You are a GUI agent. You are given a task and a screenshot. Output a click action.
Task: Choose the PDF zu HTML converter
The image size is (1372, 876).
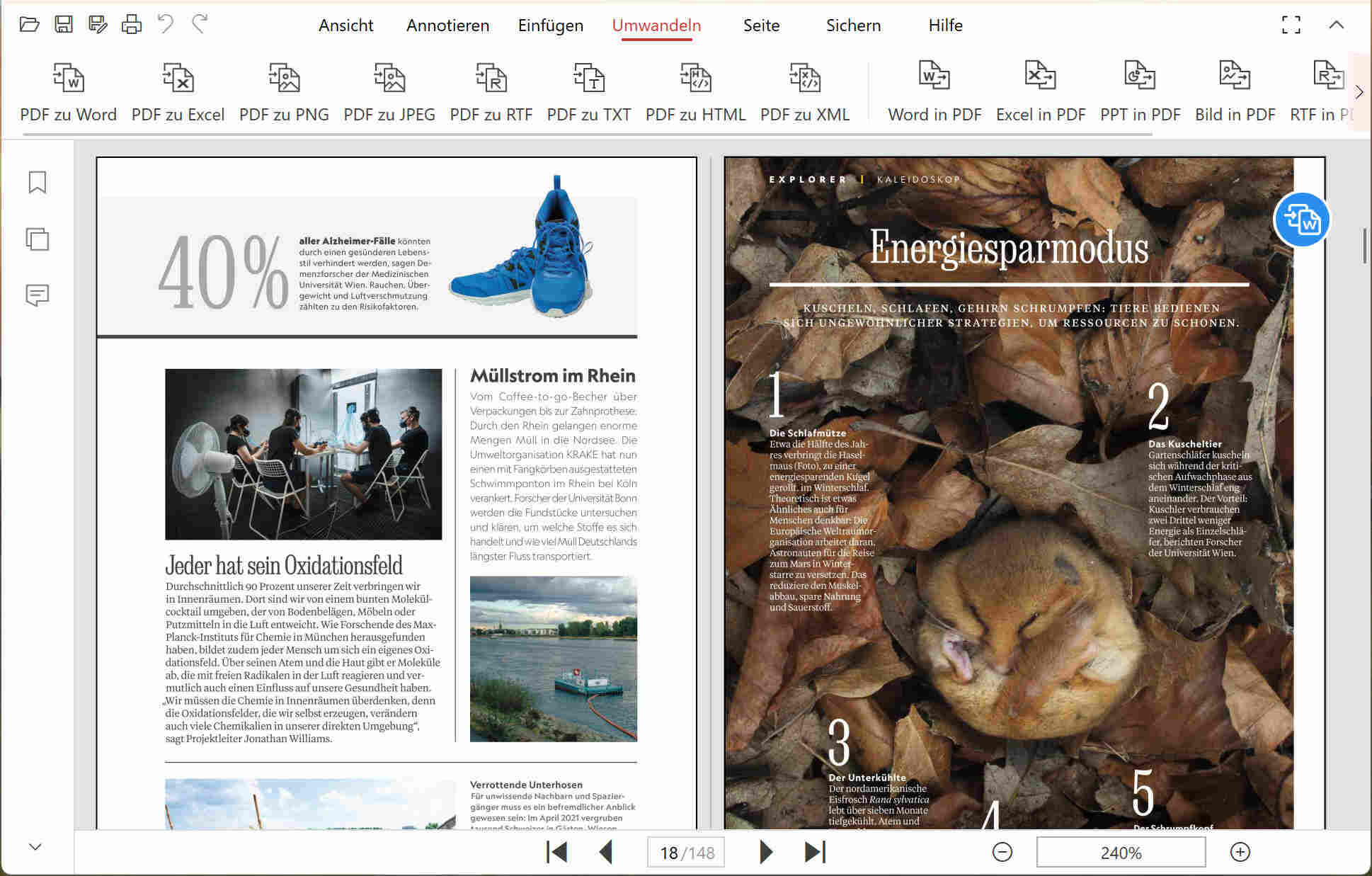click(696, 92)
